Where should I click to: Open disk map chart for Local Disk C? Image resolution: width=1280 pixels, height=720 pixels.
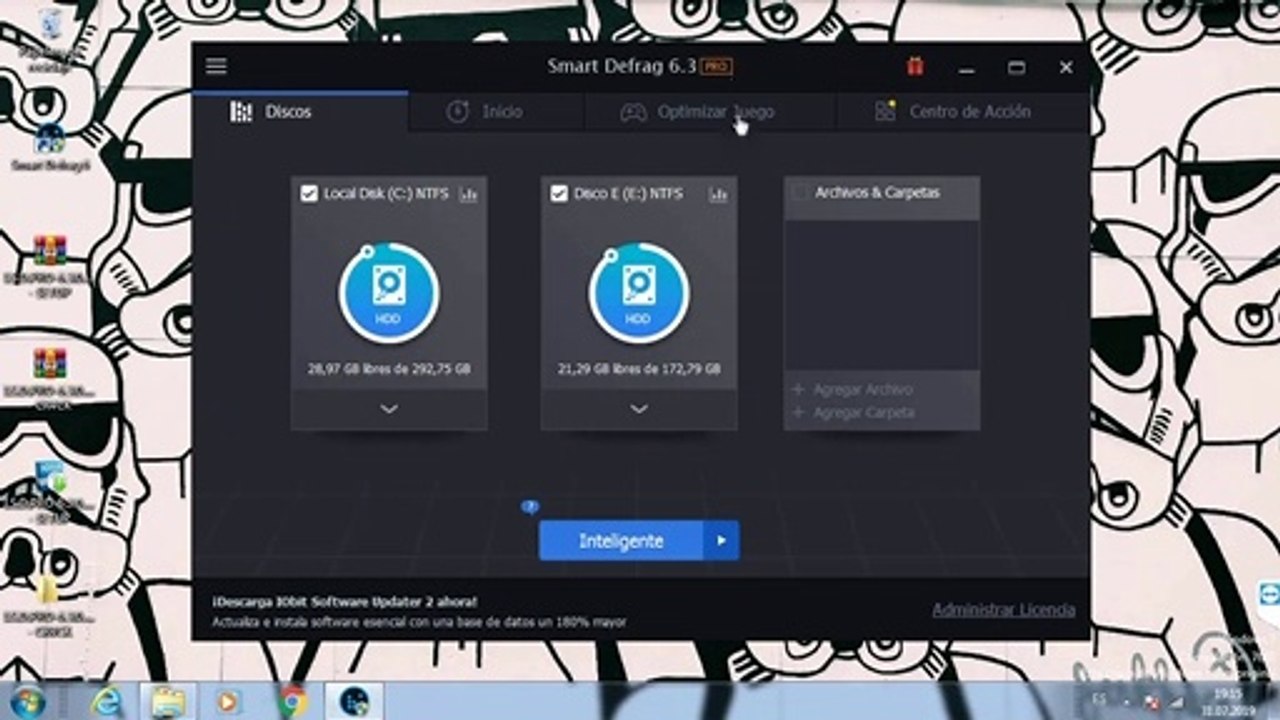click(469, 194)
